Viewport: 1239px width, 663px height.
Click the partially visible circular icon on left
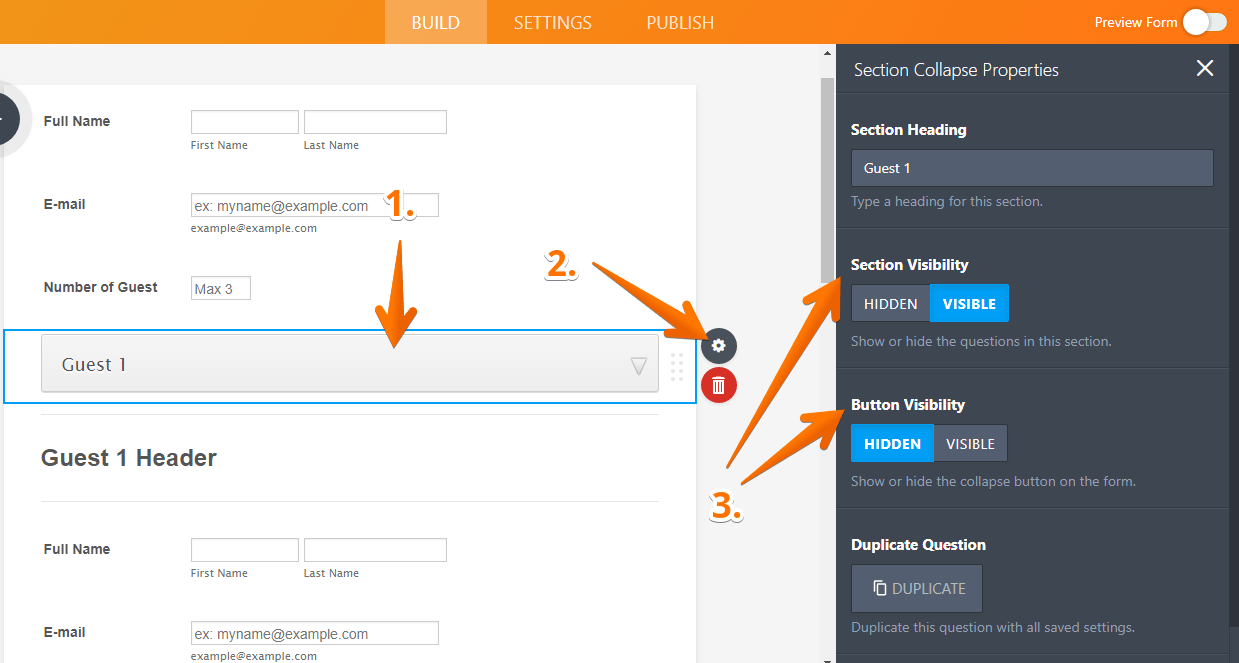4,119
